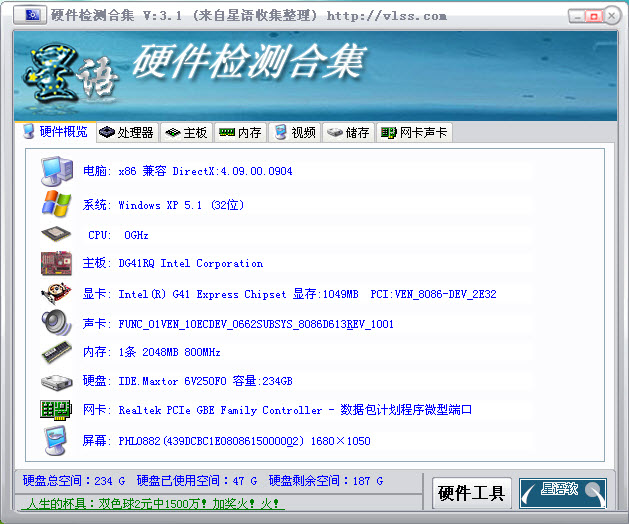Switch to the 硬件概览 tab
The width and height of the screenshot is (629, 524).
[x=55, y=132]
